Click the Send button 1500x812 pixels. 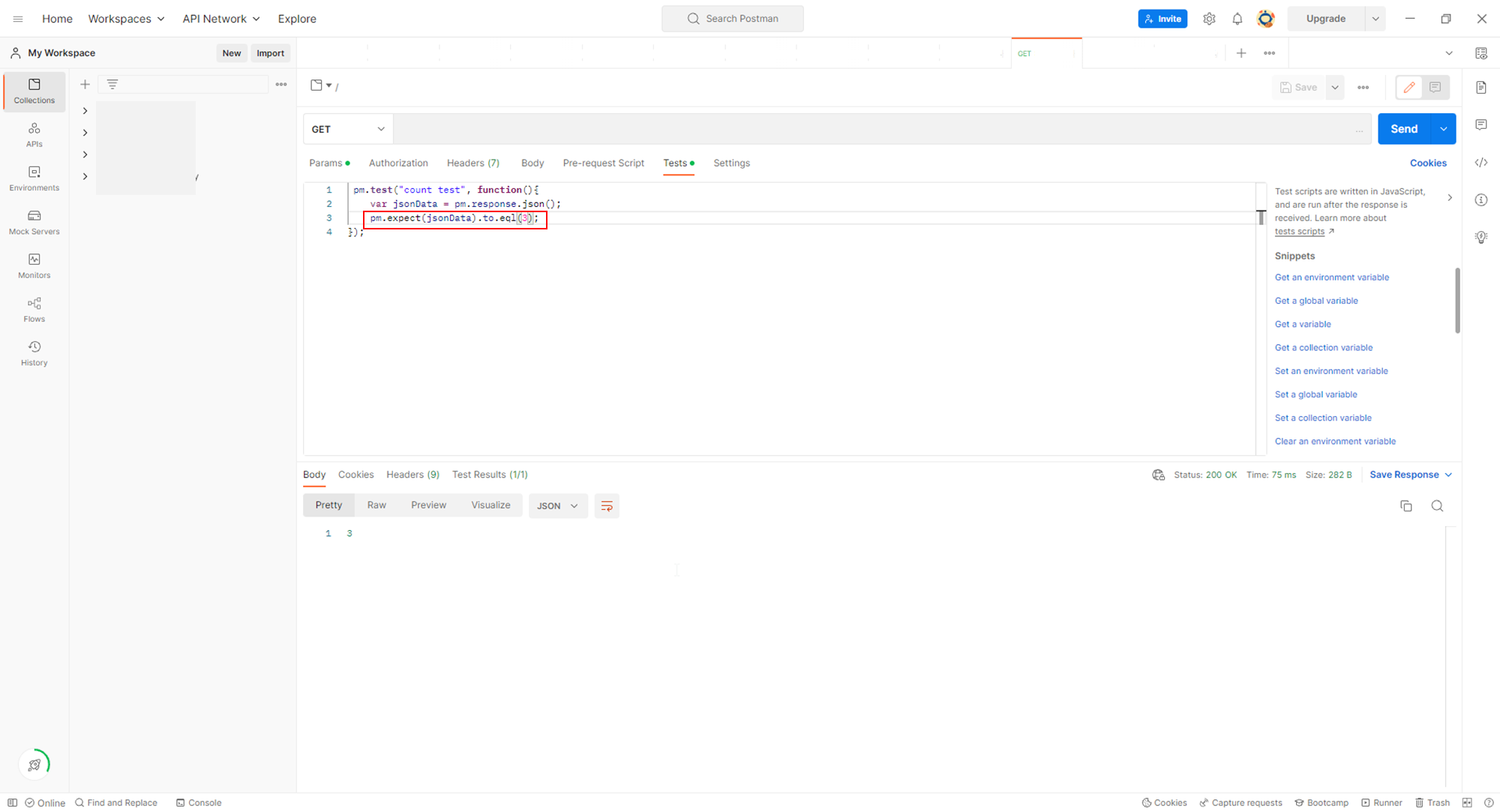pos(1403,129)
